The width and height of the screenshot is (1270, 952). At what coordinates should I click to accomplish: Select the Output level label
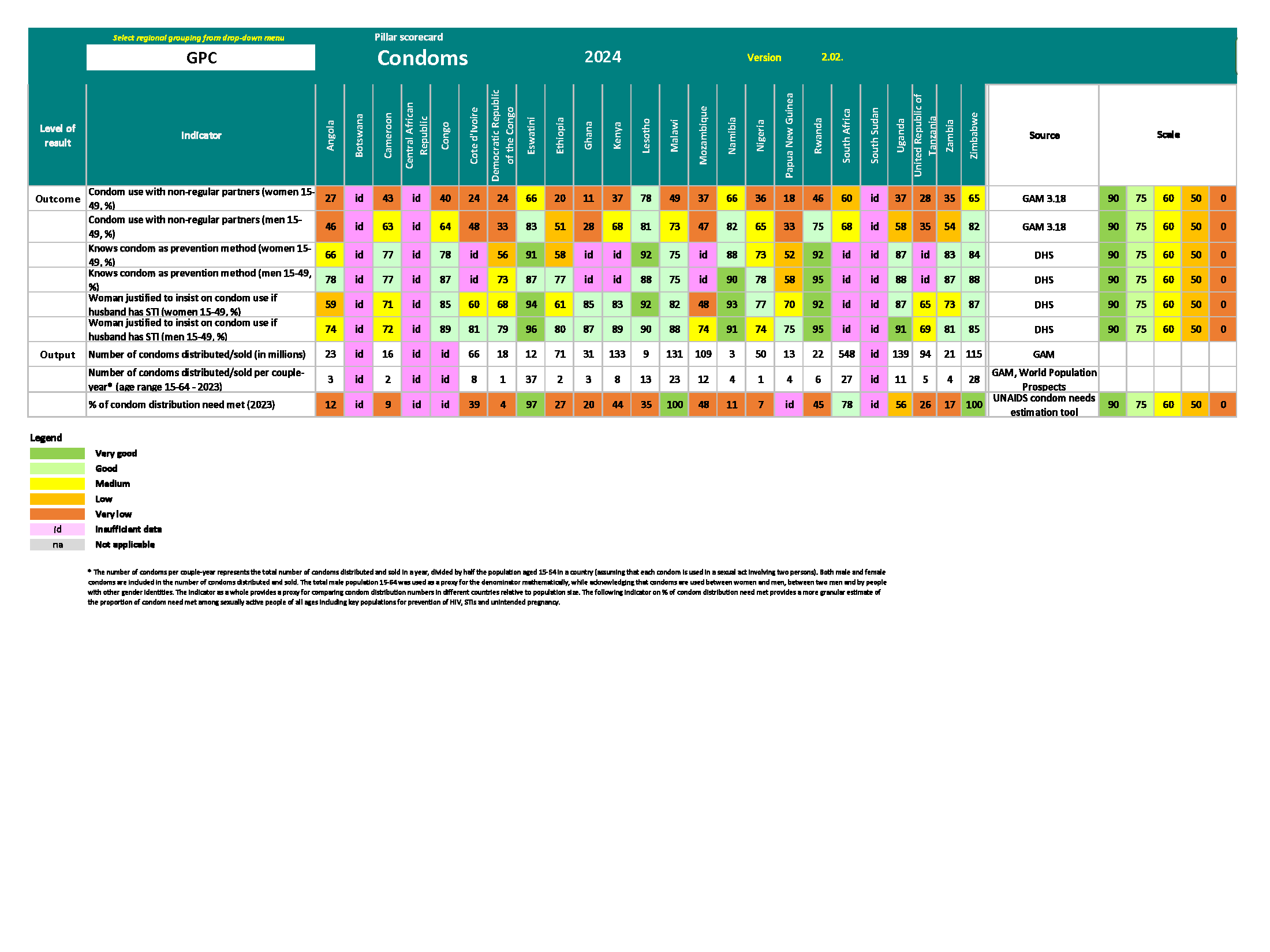[58, 354]
